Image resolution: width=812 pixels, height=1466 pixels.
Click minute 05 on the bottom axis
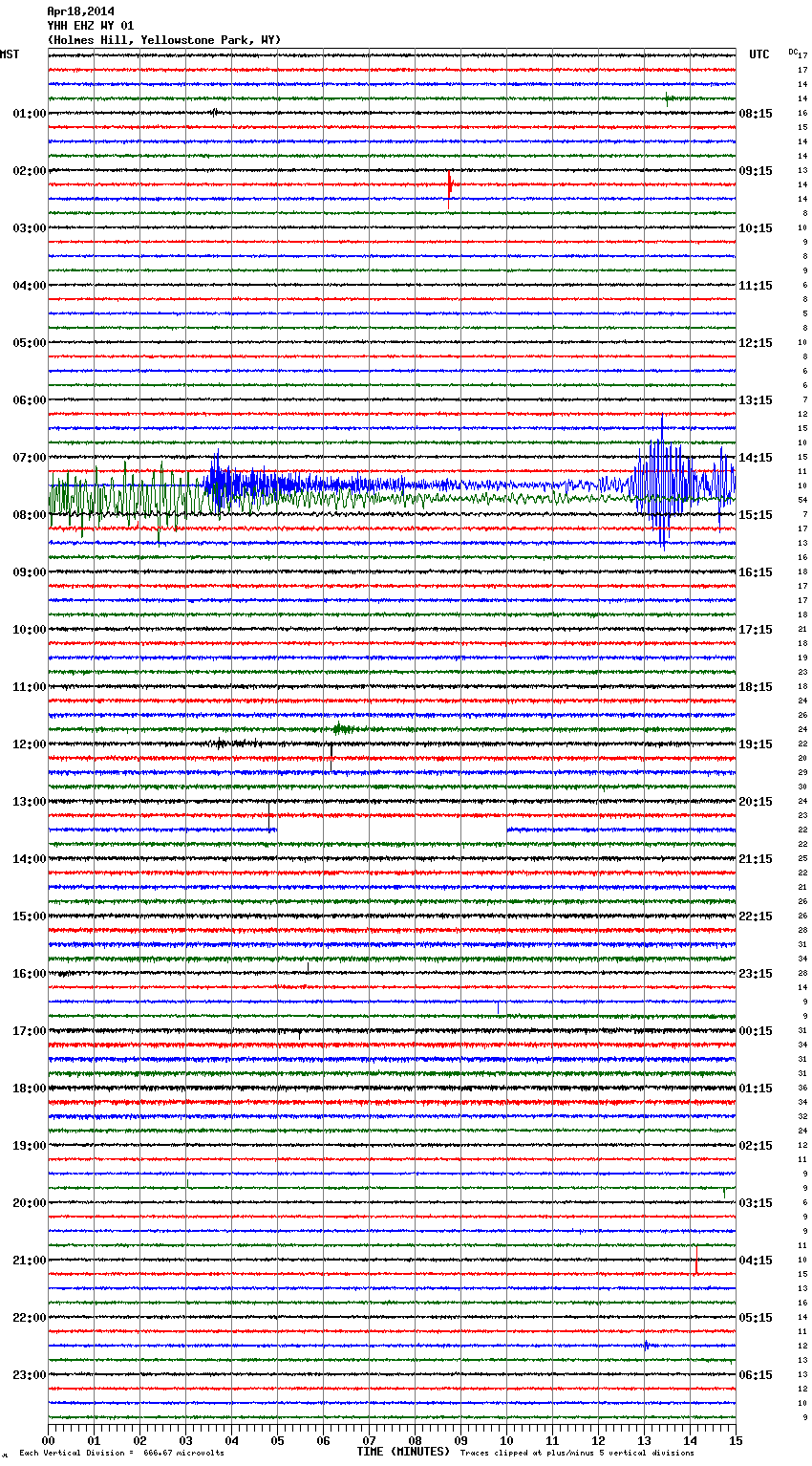coord(278,1440)
